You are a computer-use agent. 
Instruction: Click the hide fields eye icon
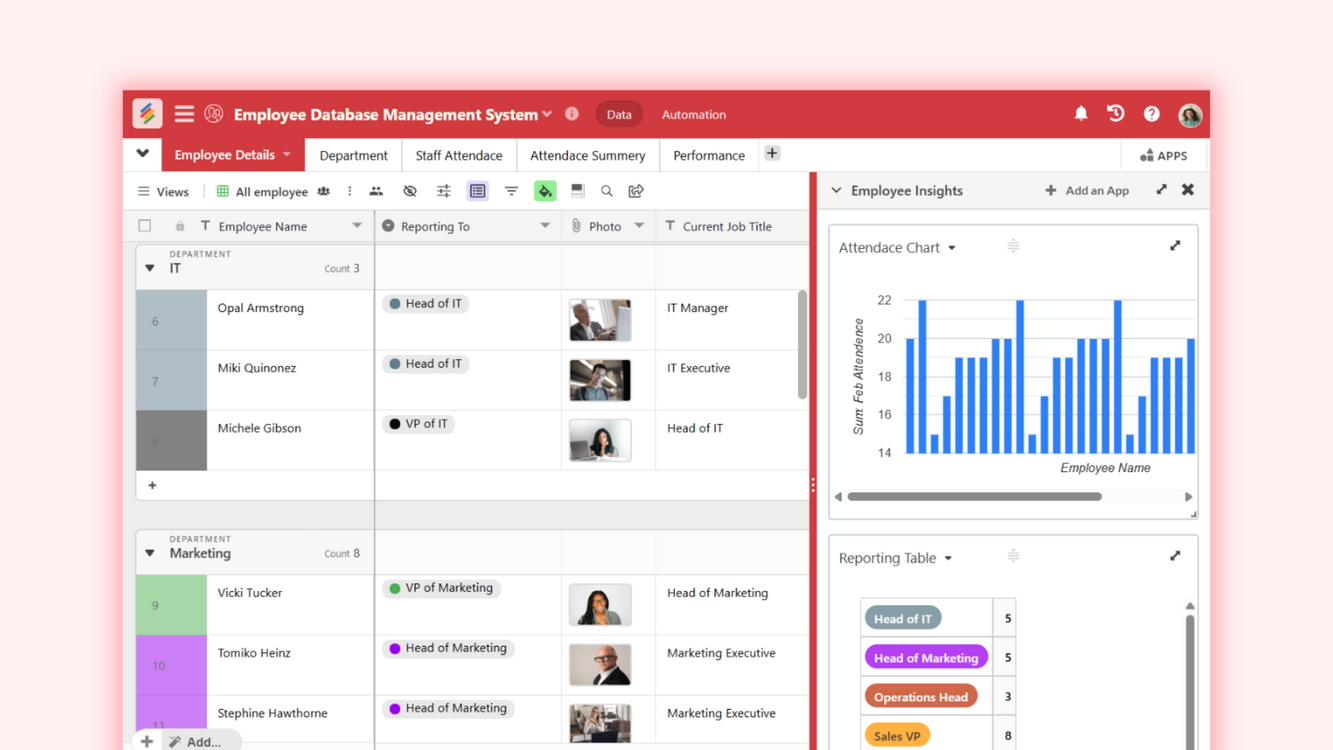(410, 191)
